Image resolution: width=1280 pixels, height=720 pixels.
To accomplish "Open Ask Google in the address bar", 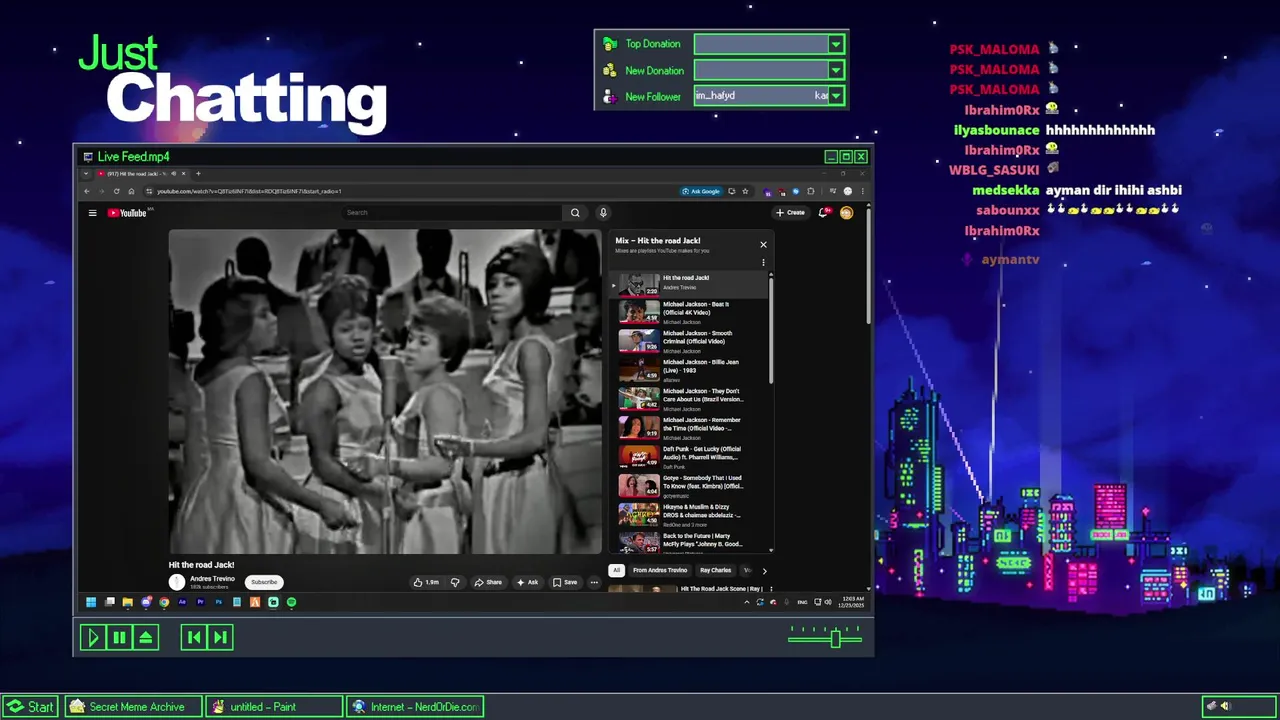I will click(701, 191).
